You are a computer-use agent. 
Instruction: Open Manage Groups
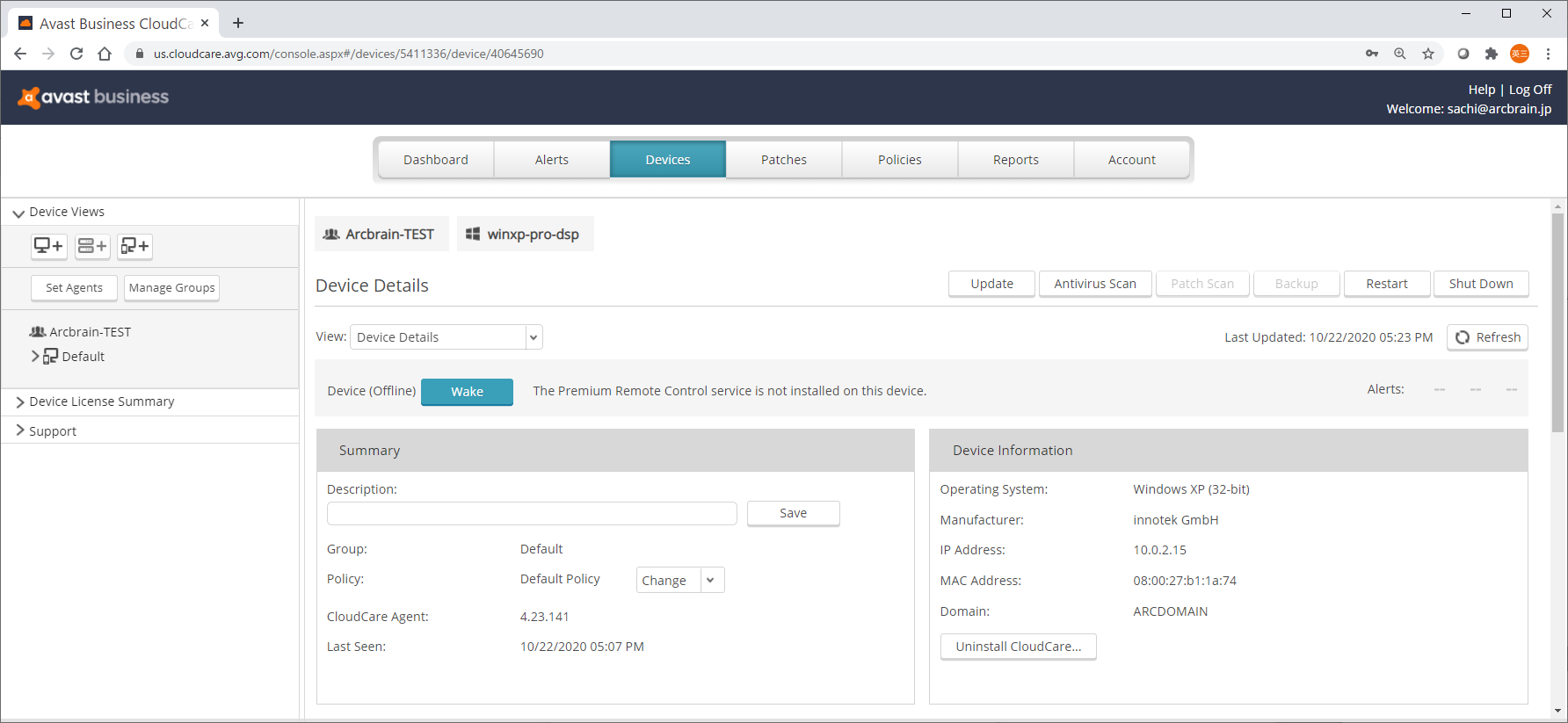[x=171, y=287]
